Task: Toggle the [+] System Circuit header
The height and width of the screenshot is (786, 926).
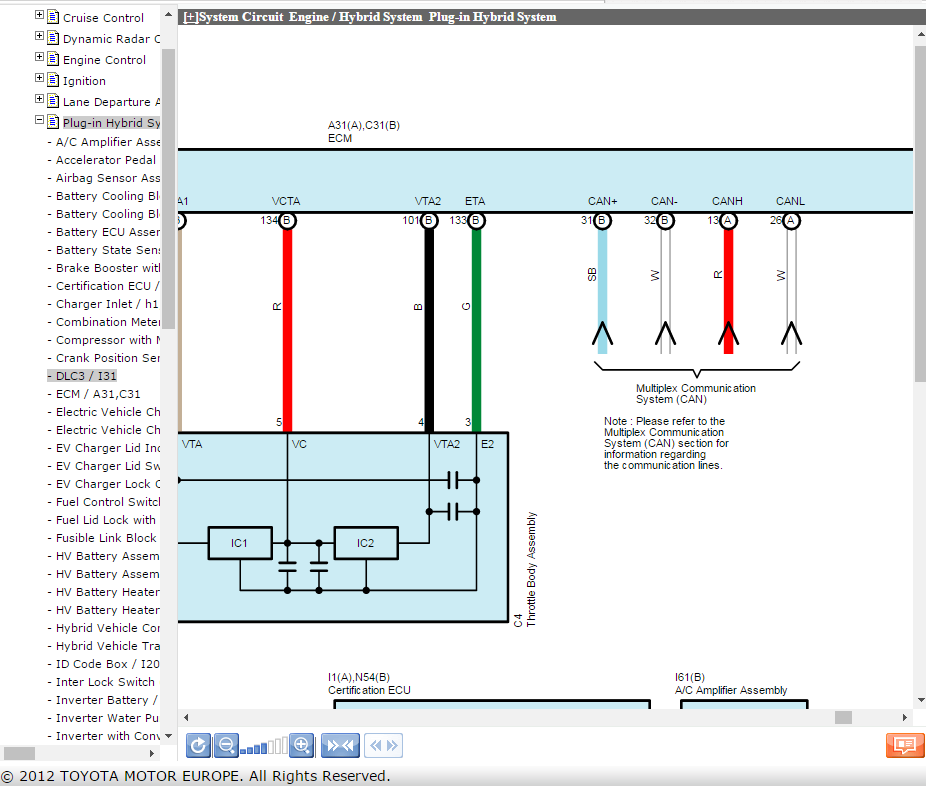Action: [x=190, y=17]
